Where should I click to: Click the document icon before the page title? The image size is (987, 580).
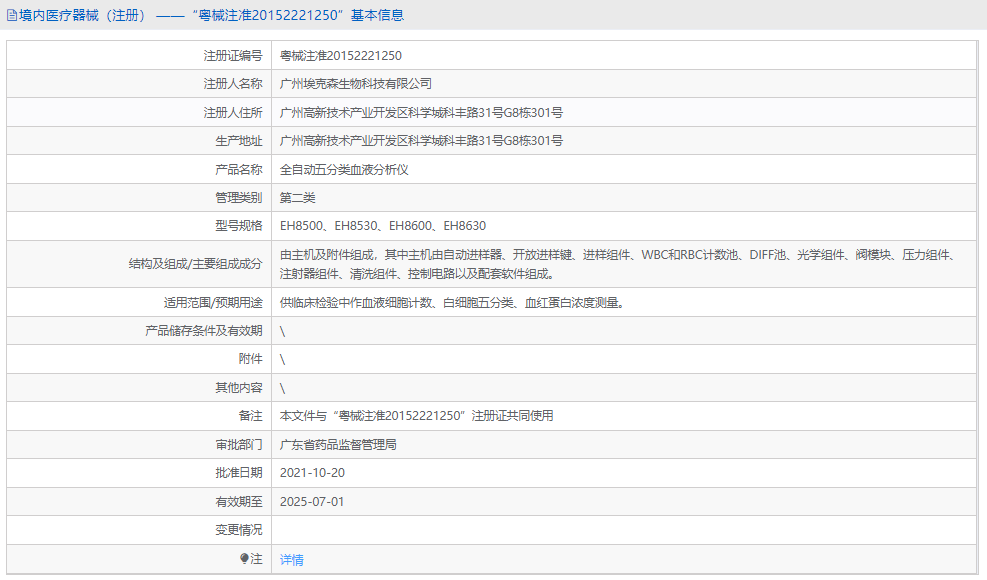click(x=10, y=14)
